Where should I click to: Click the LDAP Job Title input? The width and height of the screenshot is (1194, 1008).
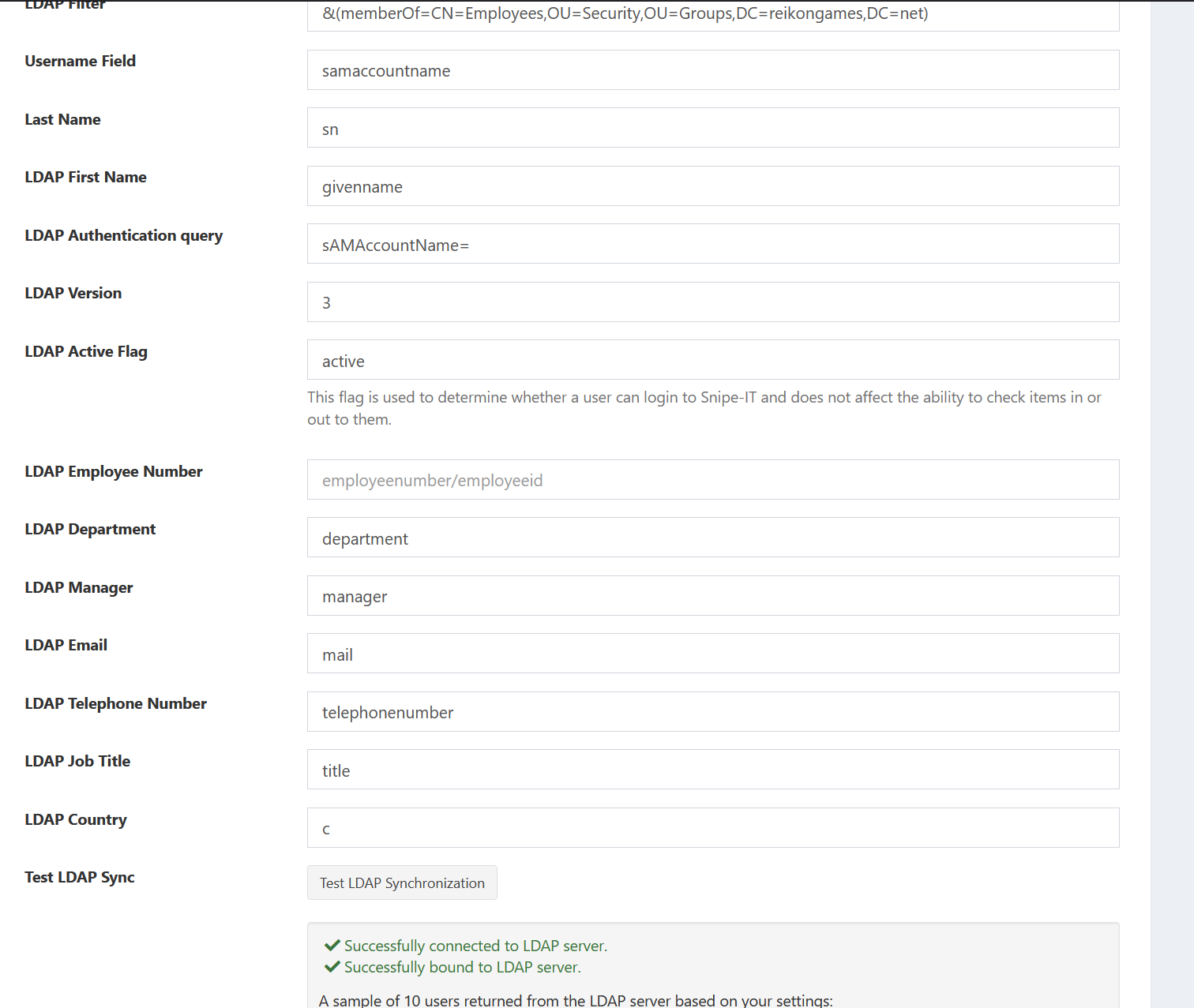click(x=713, y=770)
